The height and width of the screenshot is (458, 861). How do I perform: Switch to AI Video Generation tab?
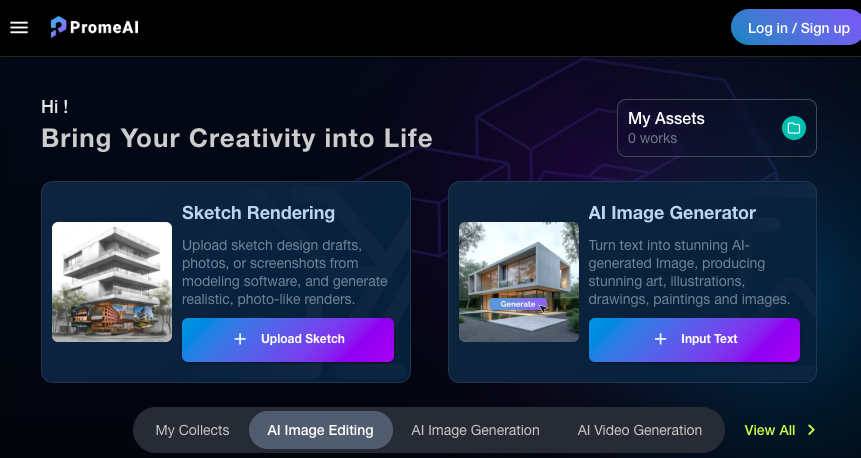coord(640,430)
